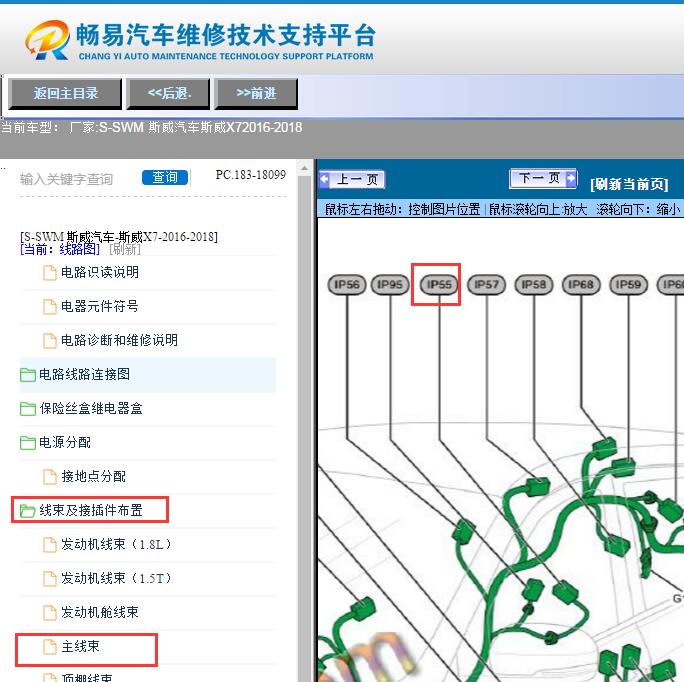The height and width of the screenshot is (682, 684).
Task: Click the 返回主目录 button
Action: coord(65,93)
